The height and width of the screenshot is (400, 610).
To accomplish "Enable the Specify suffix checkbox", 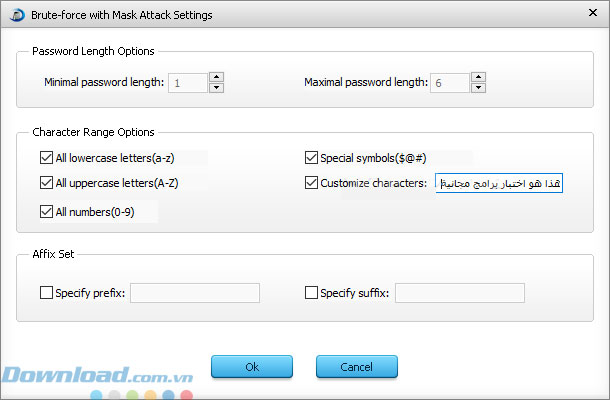I will [x=311, y=293].
